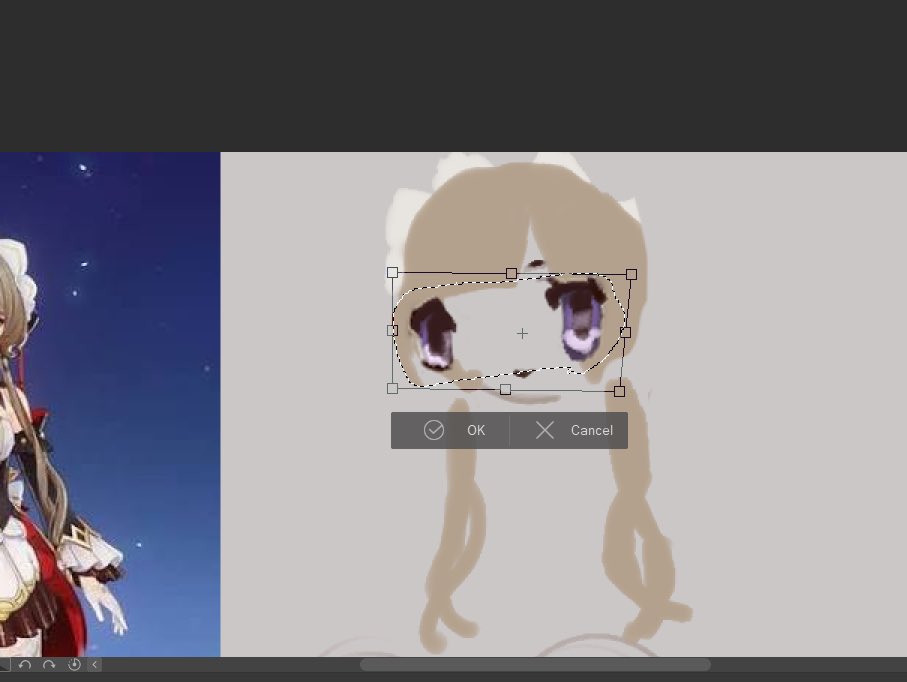Click the bottom-right transform handle
The width and height of the screenshot is (907, 682).
[619, 391]
